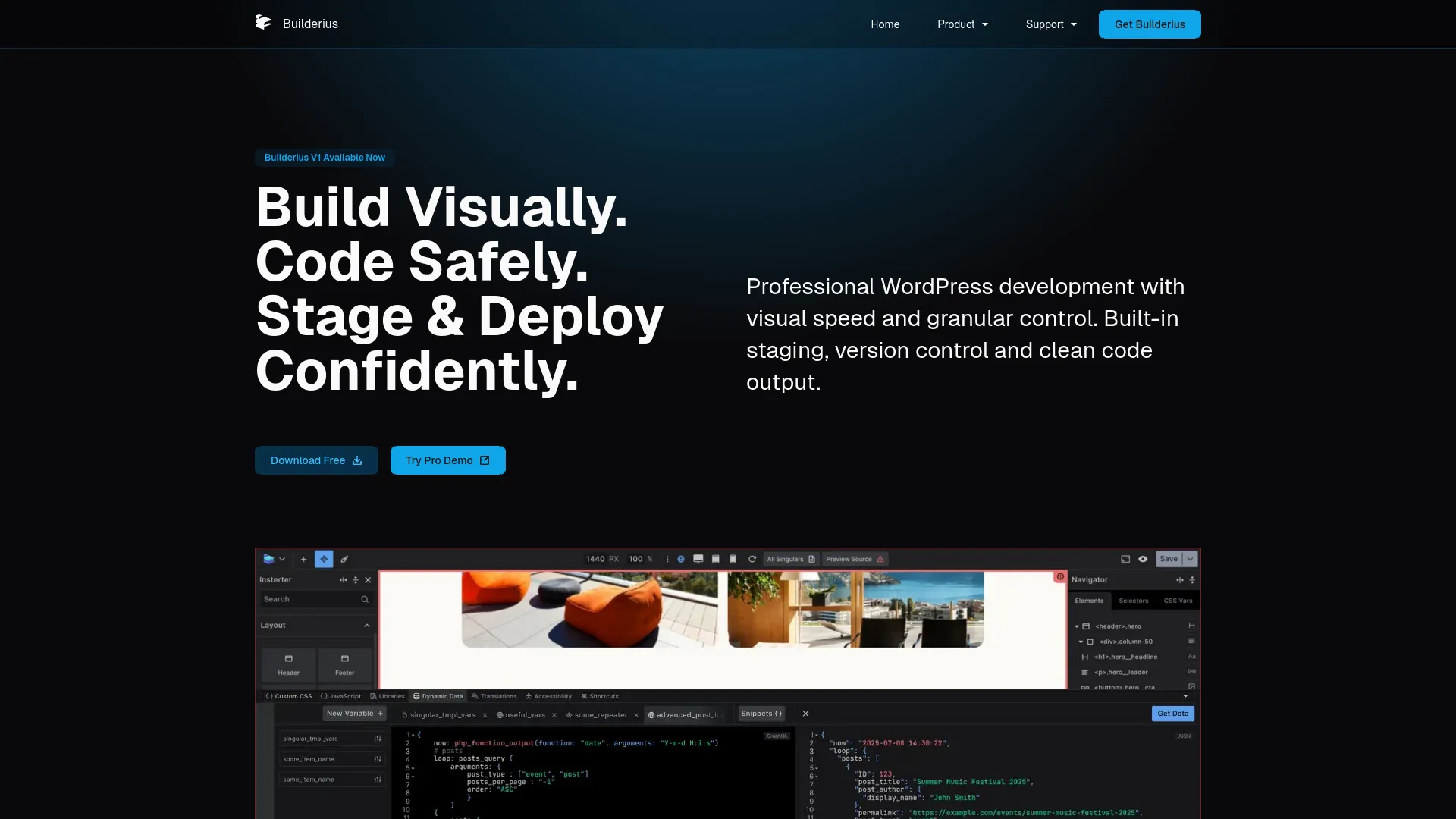Click the Try Pro Demo button
Screen dimensions: 1456x819
pos(448,460)
